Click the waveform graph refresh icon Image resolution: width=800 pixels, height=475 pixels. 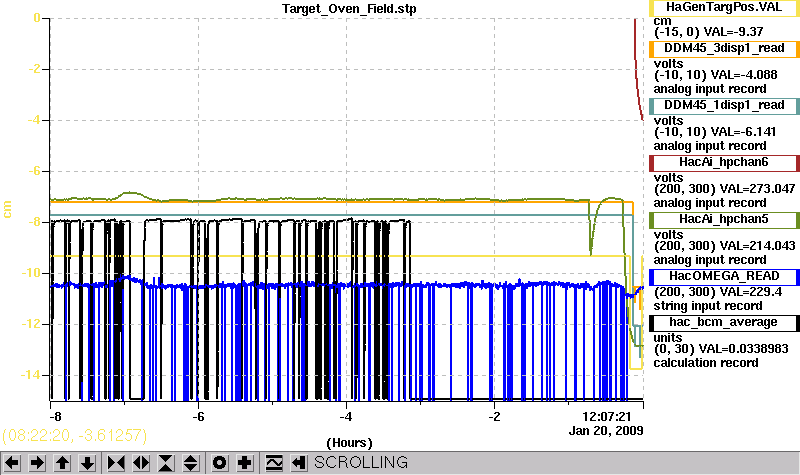274,463
